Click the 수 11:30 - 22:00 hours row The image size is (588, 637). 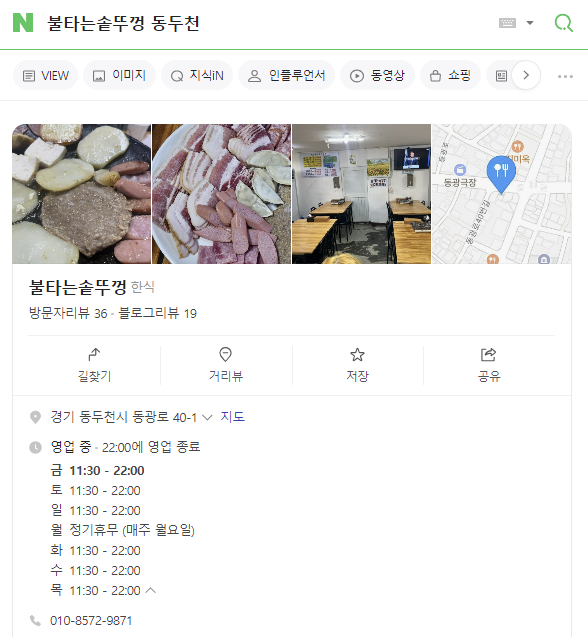coord(95,570)
